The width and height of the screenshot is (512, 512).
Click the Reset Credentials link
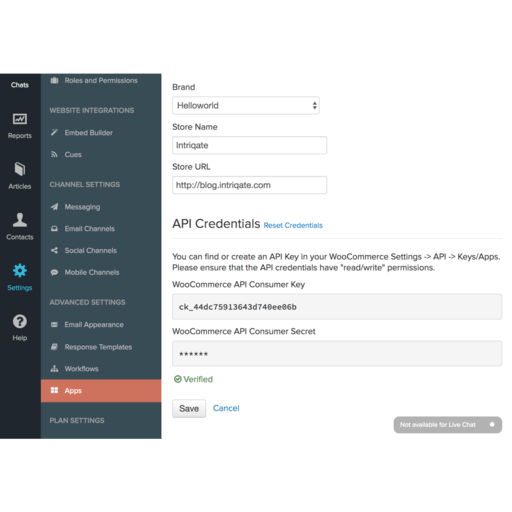click(x=293, y=225)
